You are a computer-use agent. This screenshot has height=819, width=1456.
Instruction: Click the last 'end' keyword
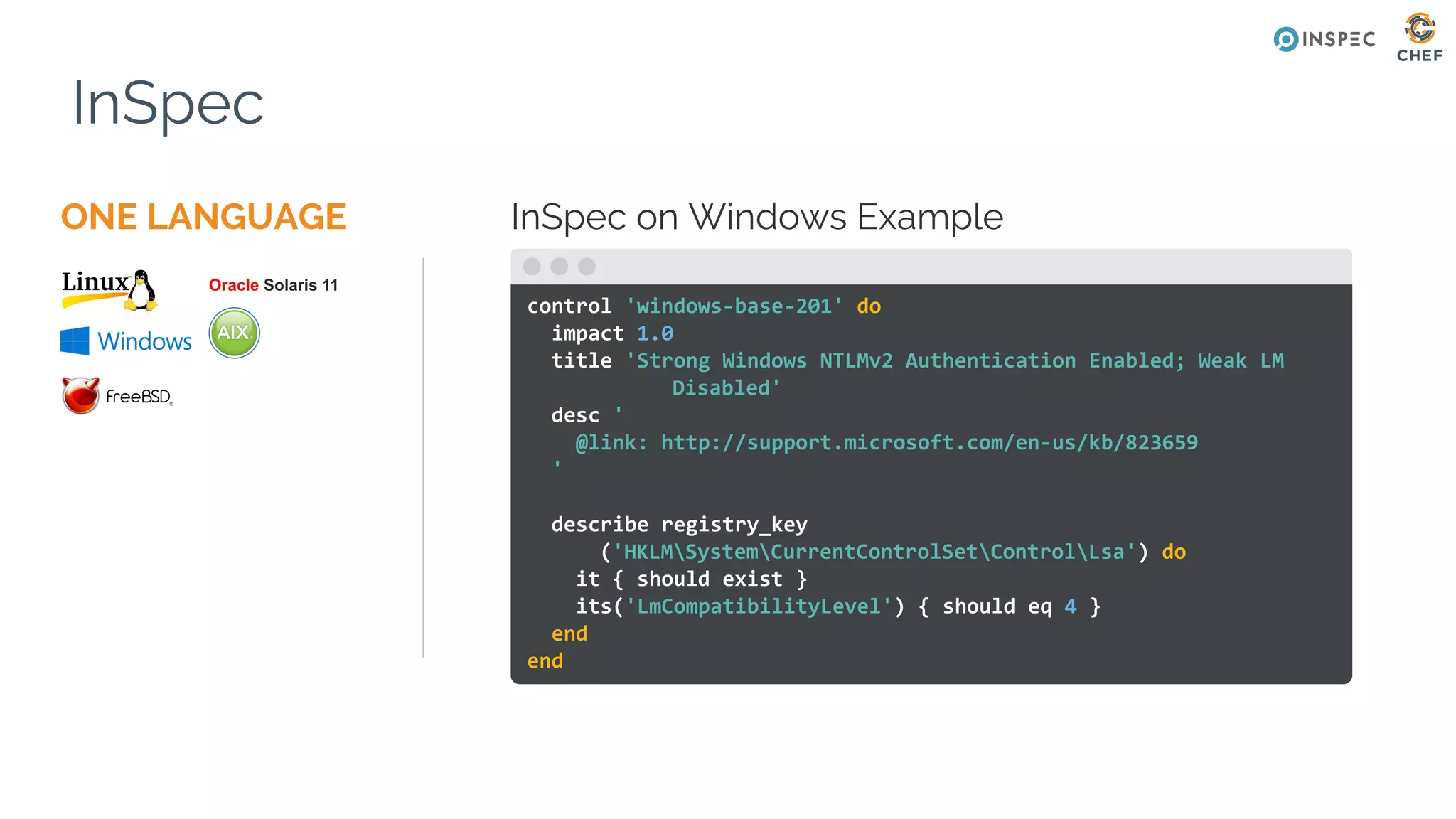[545, 661]
